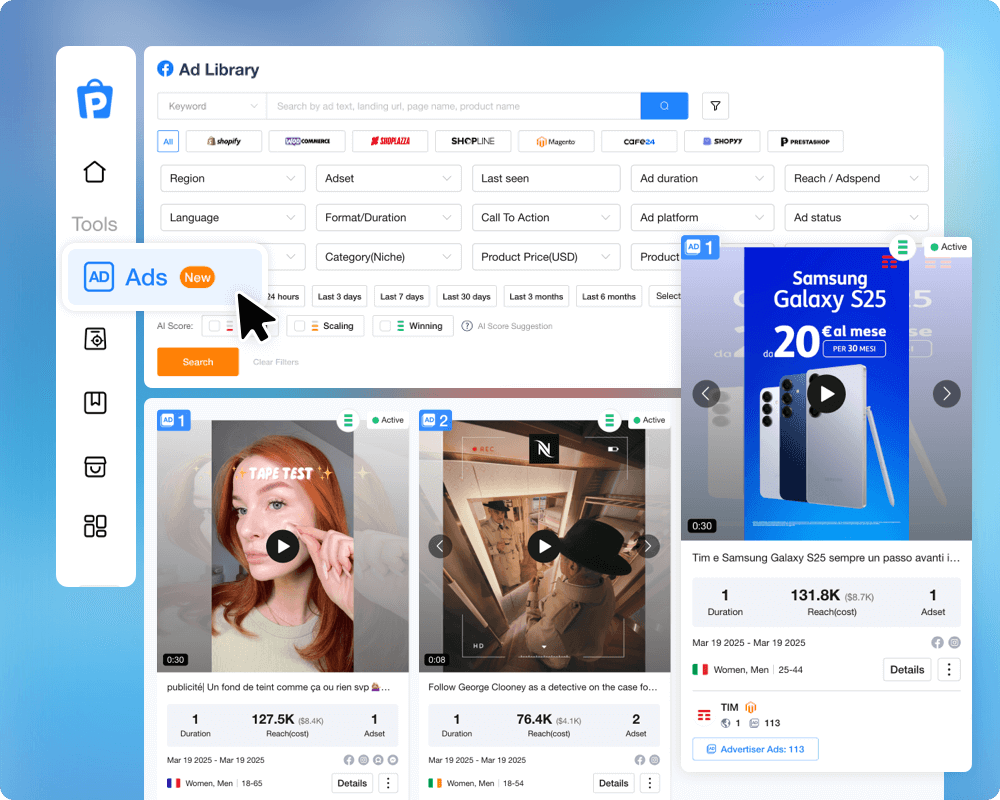Open Details for the TIM Samsung ad

907,669
